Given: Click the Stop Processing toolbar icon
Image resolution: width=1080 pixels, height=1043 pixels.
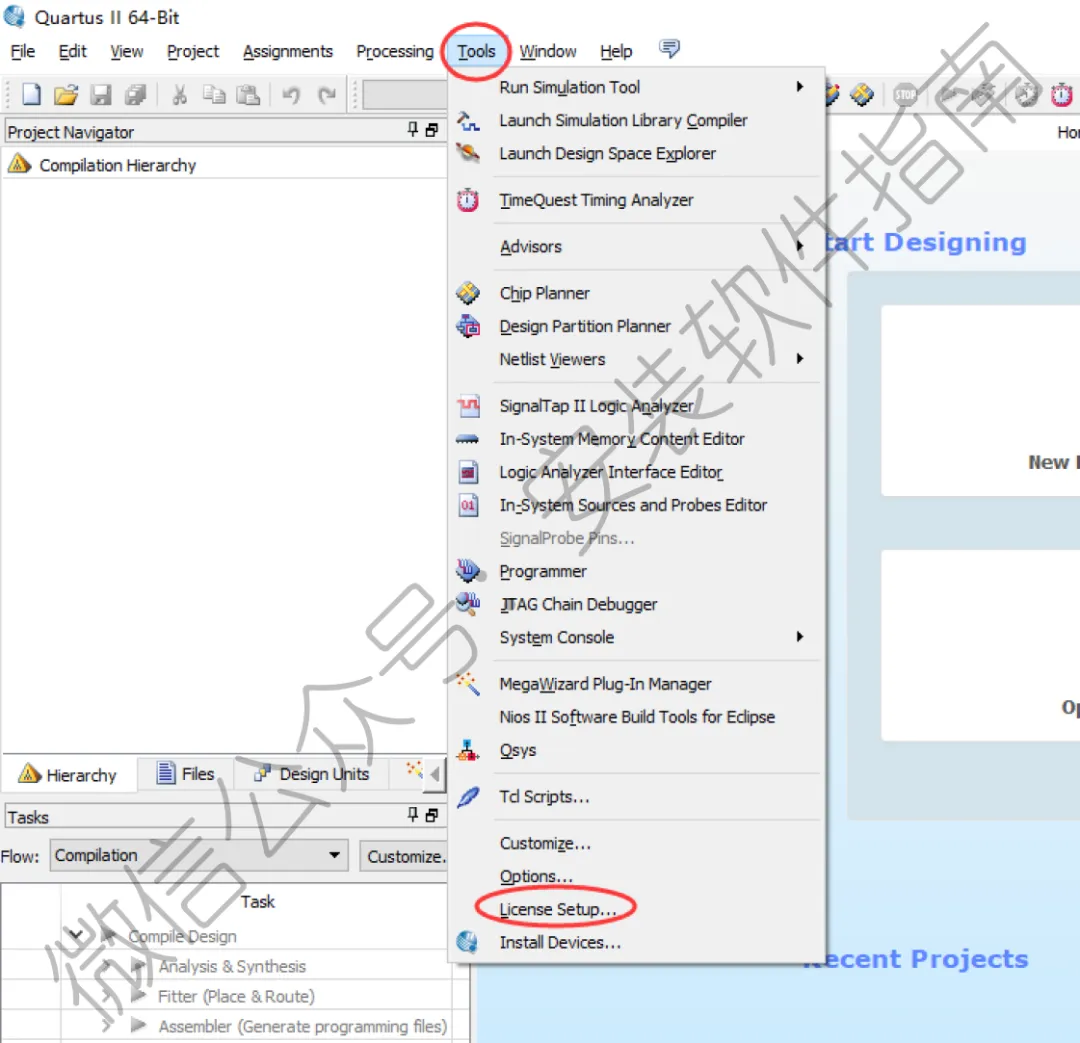Looking at the screenshot, I should [x=905, y=94].
